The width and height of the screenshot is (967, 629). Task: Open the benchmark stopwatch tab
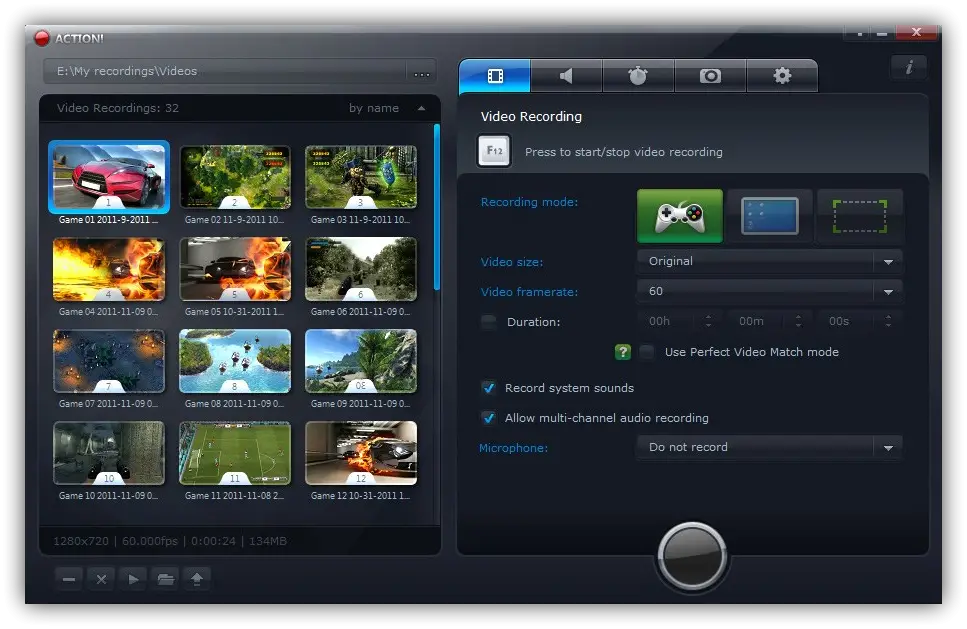pos(638,76)
